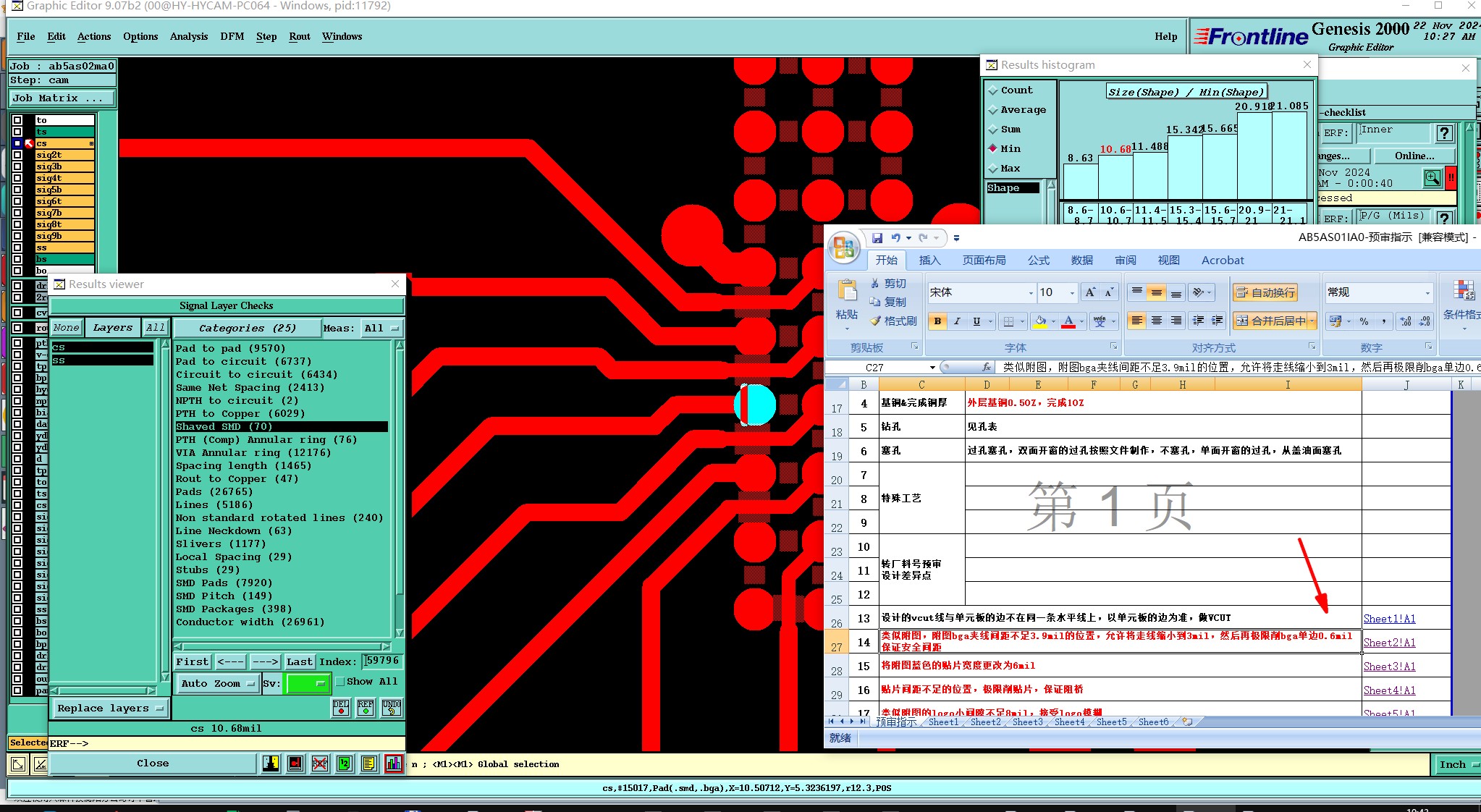This screenshot has height=812, width=1481.
Task: Open the Excel font size dropdown
Action: click(1072, 293)
